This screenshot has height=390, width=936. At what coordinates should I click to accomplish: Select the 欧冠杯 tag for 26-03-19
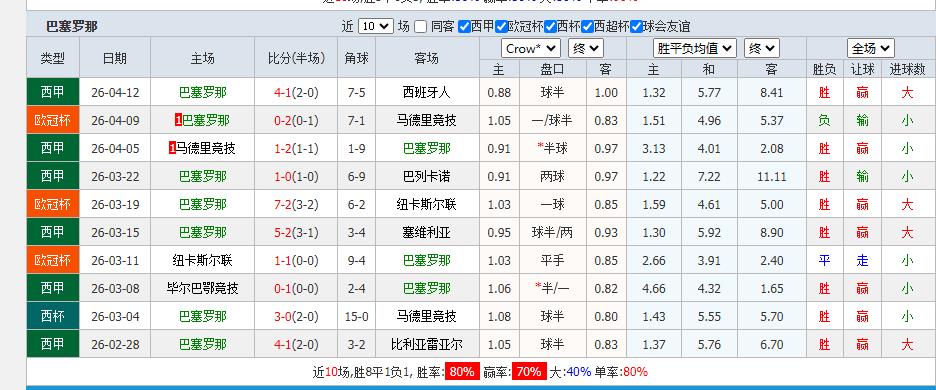pyautogui.click(x=53, y=204)
